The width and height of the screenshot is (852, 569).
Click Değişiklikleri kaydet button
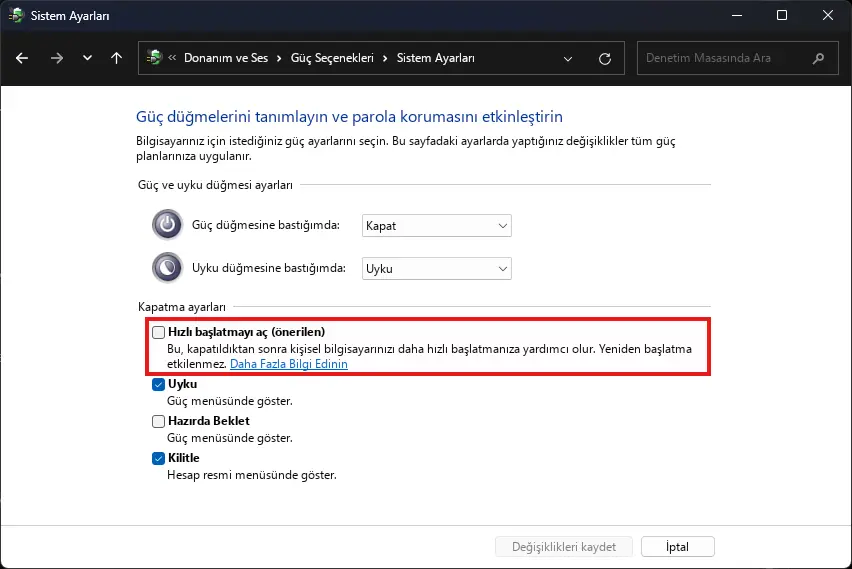pyautogui.click(x=563, y=547)
